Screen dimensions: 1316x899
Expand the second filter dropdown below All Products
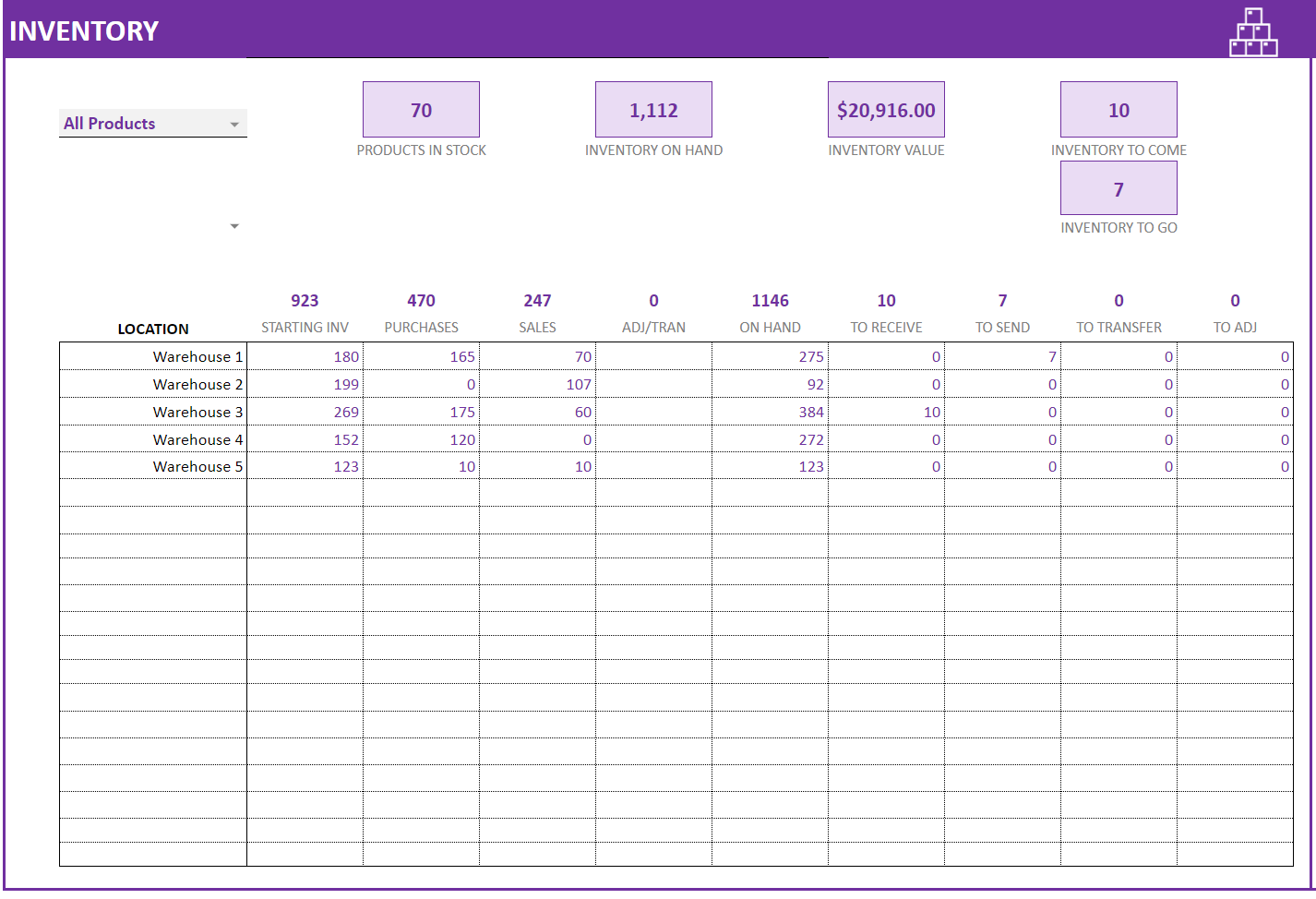click(x=234, y=225)
